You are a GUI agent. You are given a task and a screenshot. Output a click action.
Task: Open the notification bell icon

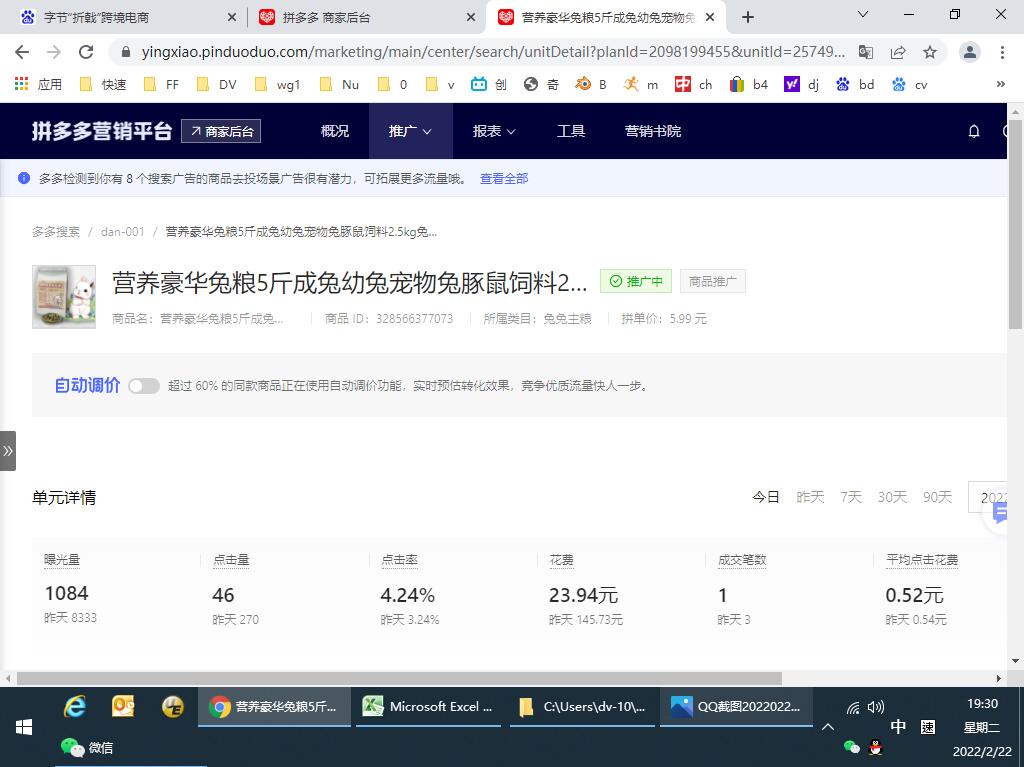pyautogui.click(x=974, y=131)
